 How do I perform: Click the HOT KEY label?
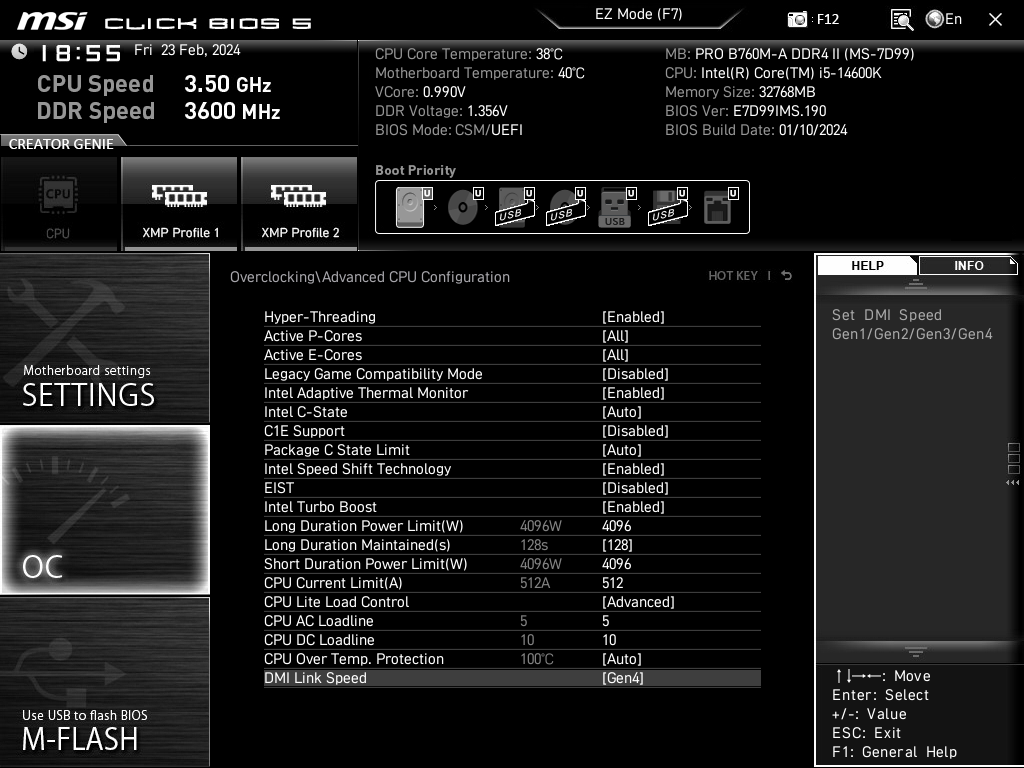733,276
